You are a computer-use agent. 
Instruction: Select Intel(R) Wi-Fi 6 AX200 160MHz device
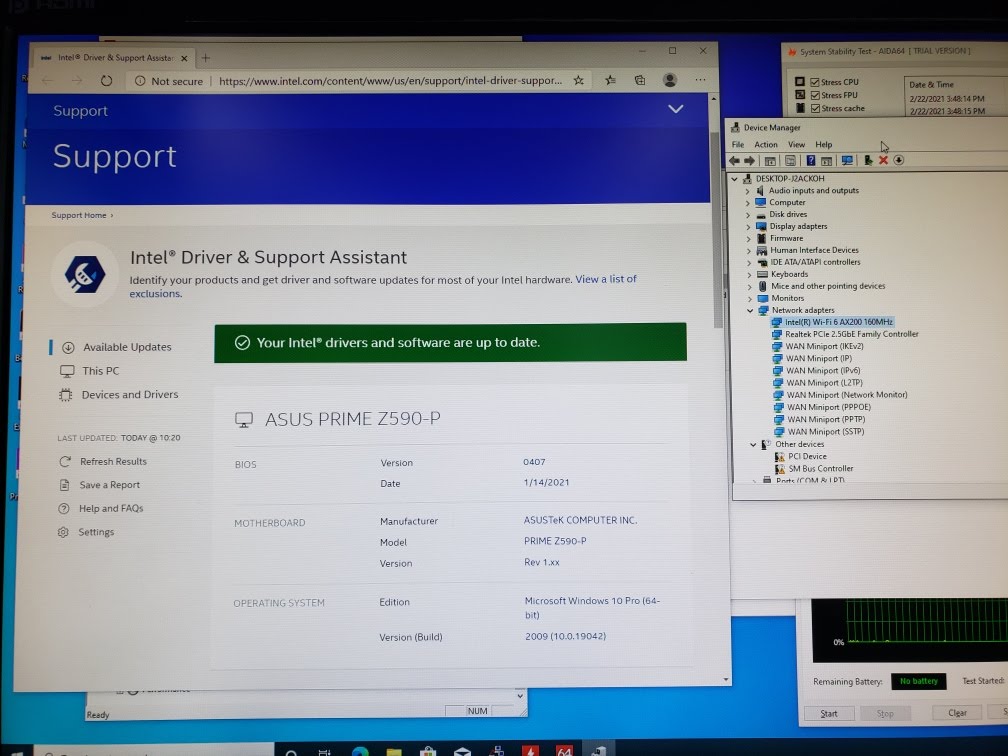point(838,322)
